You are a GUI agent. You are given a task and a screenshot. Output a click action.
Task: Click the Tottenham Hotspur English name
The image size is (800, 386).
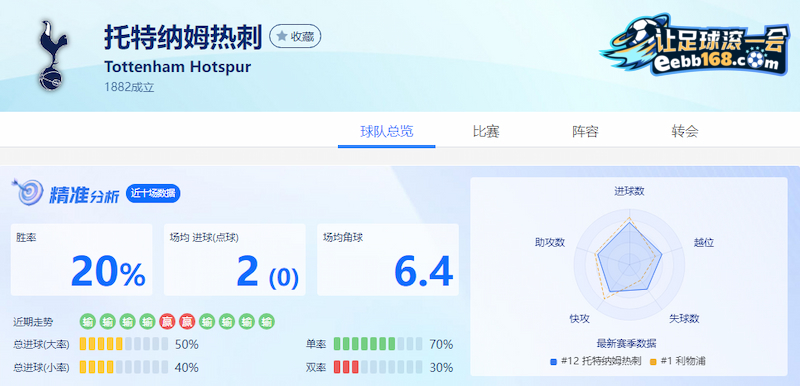tap(178, 67)
